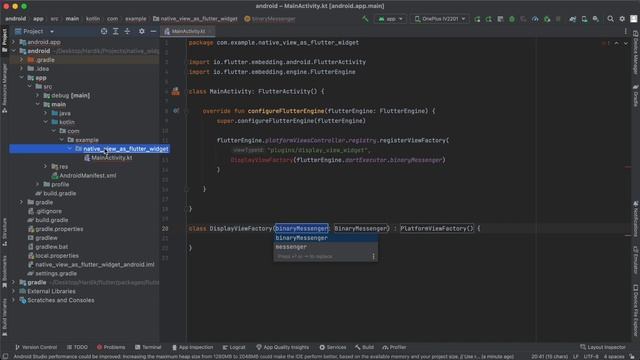This screenshot has height=360, width=640.
Task: Choose messenger suggestion in completion popup
Action: coord(325,247)
